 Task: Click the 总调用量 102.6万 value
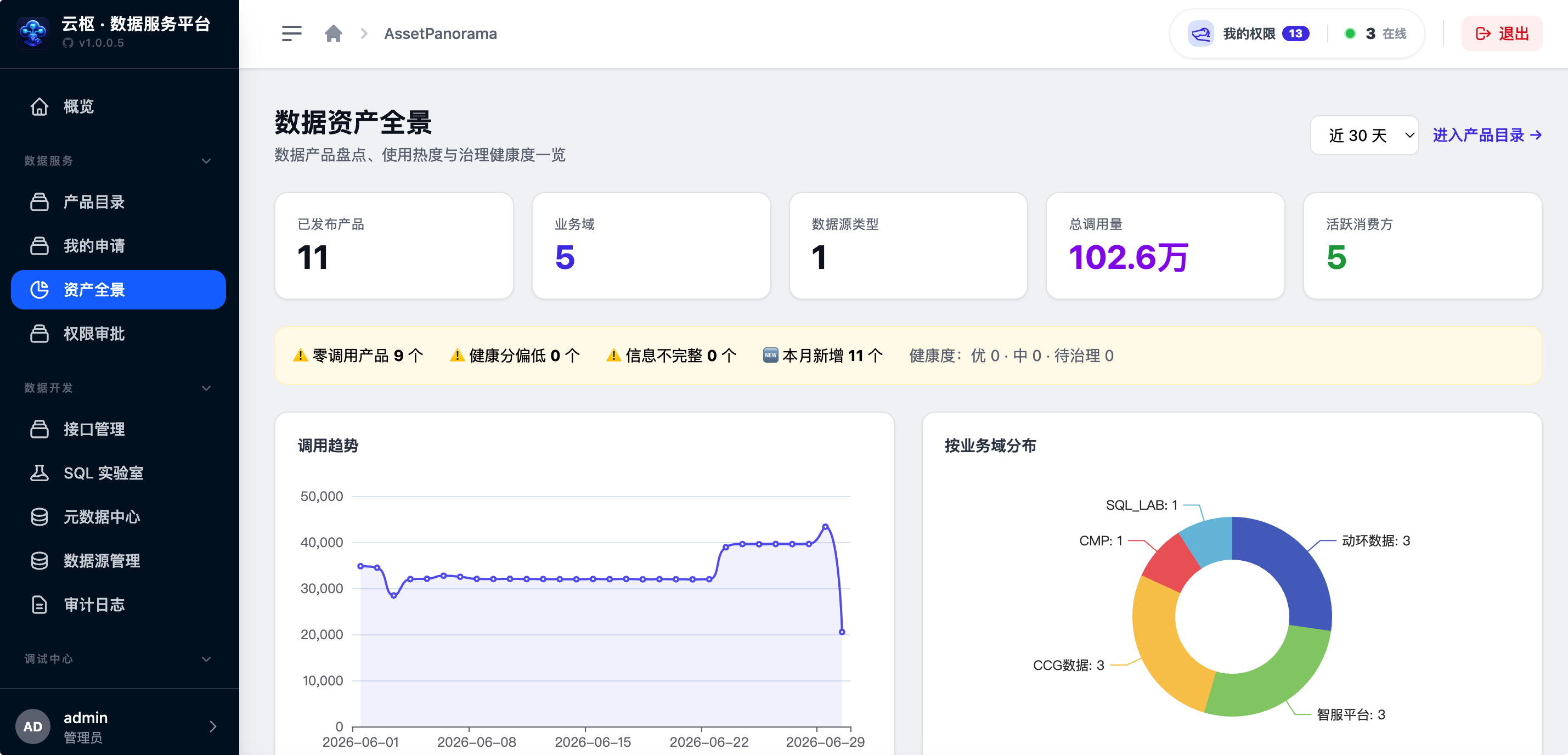click(x=1128, y=257)
